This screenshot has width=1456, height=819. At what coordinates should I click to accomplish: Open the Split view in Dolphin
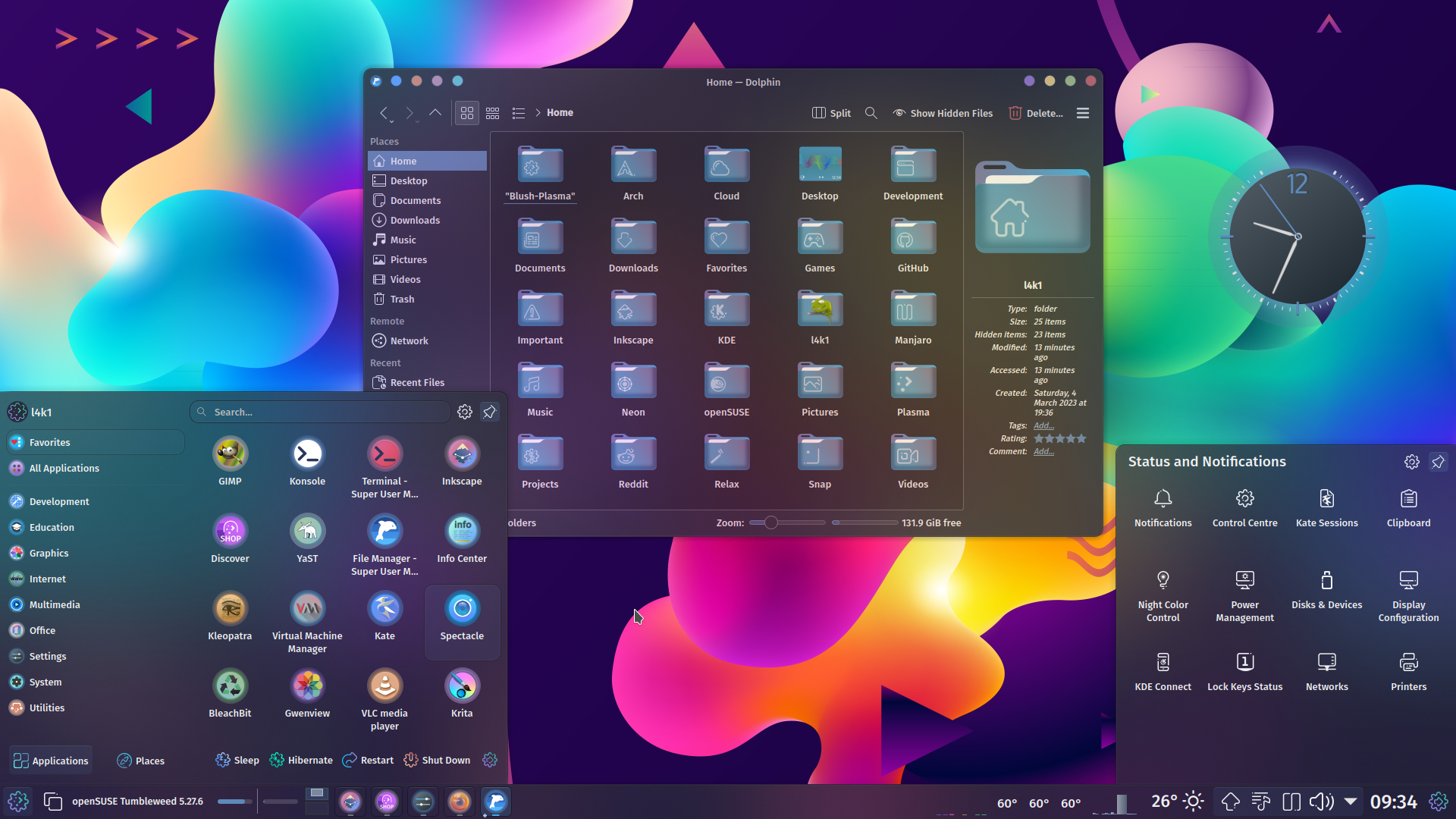point(830,112)
